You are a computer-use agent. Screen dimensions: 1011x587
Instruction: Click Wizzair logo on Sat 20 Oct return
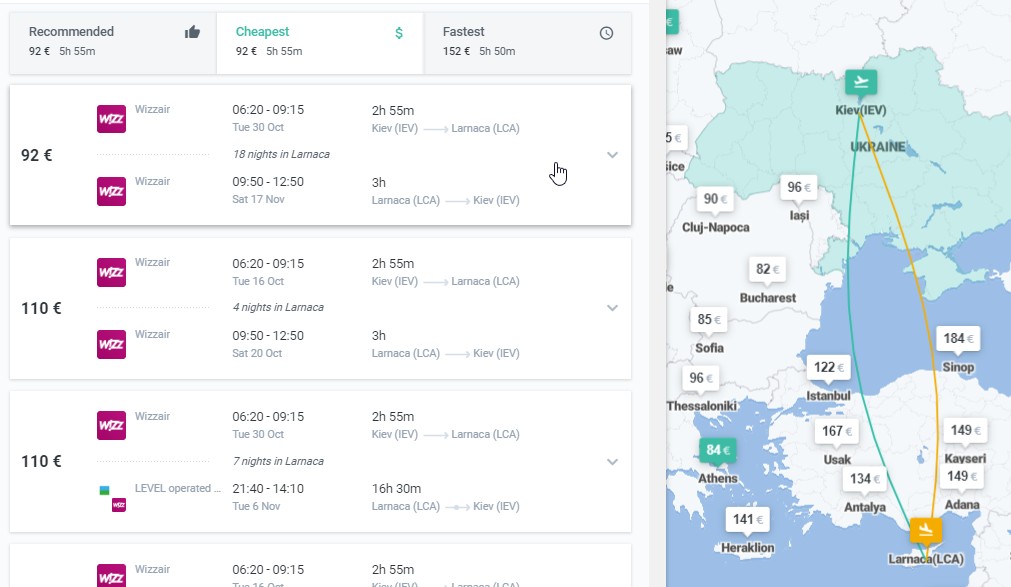point(112,344)
